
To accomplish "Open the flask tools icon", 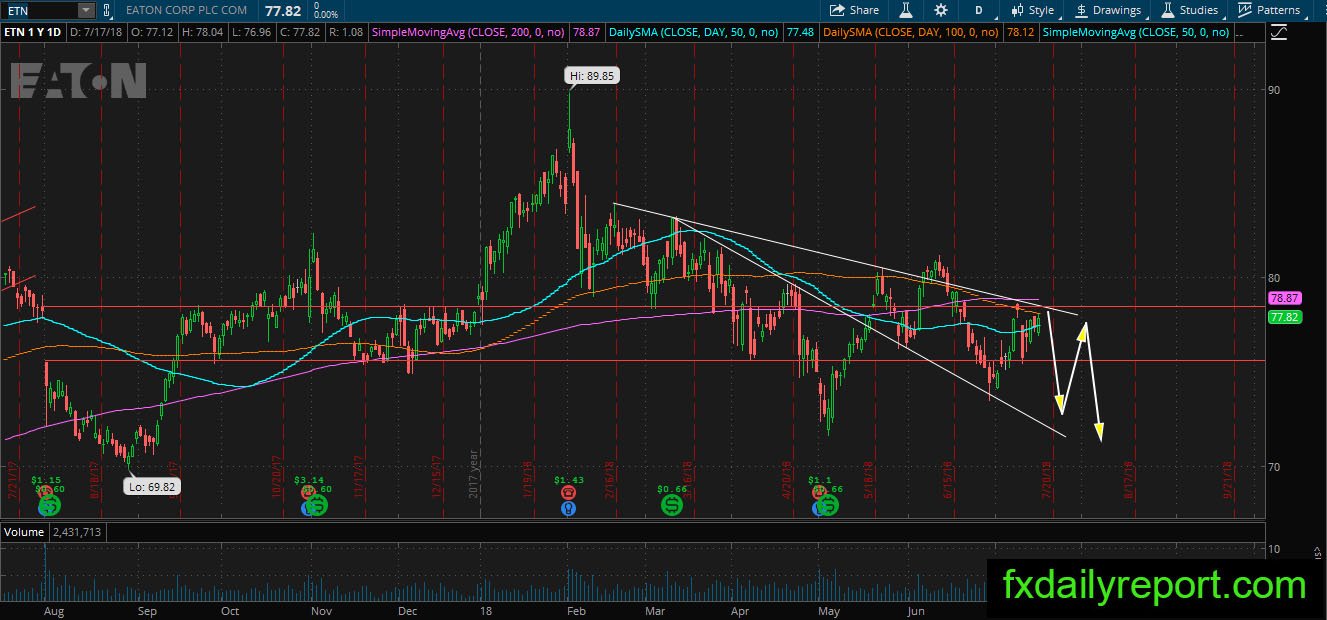I will click(x=906, y=10).
